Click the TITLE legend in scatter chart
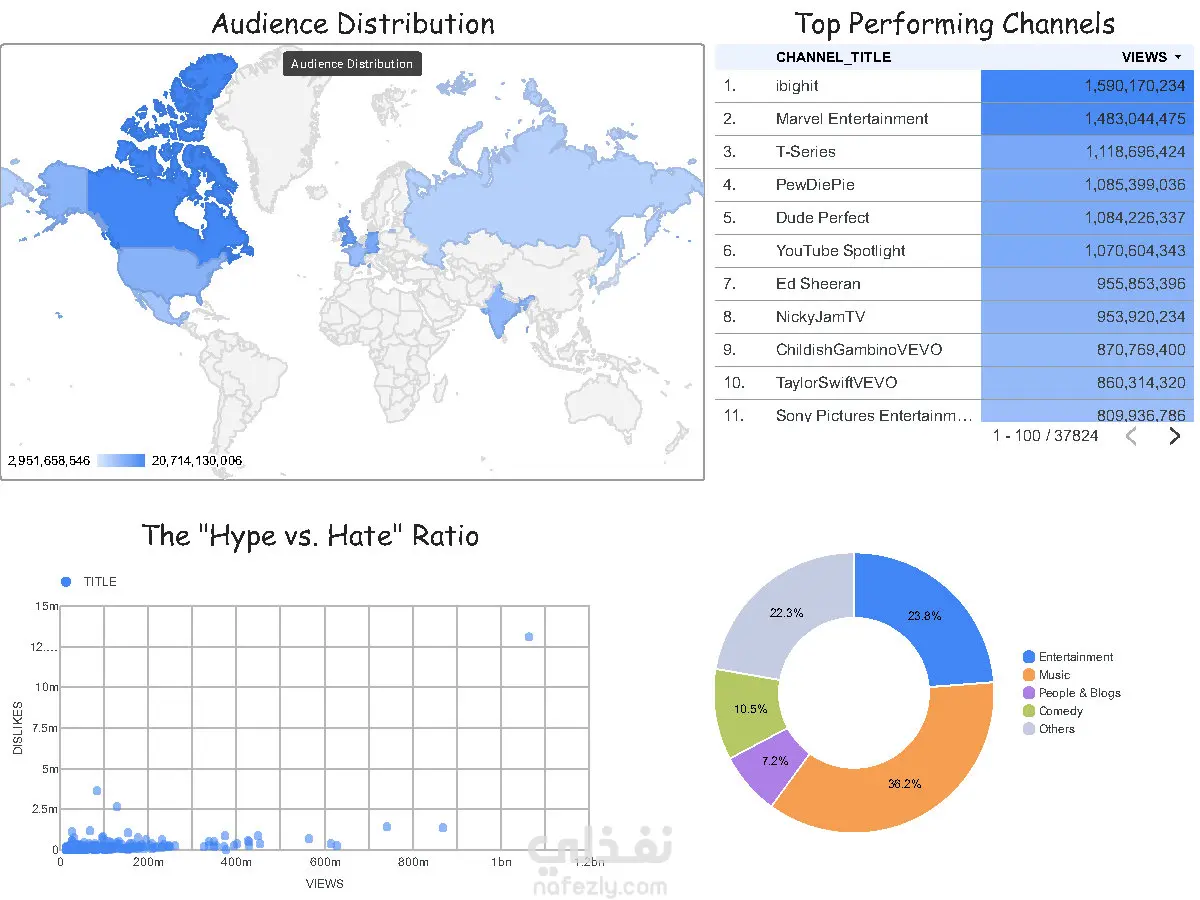 click(x=88, y=582)
